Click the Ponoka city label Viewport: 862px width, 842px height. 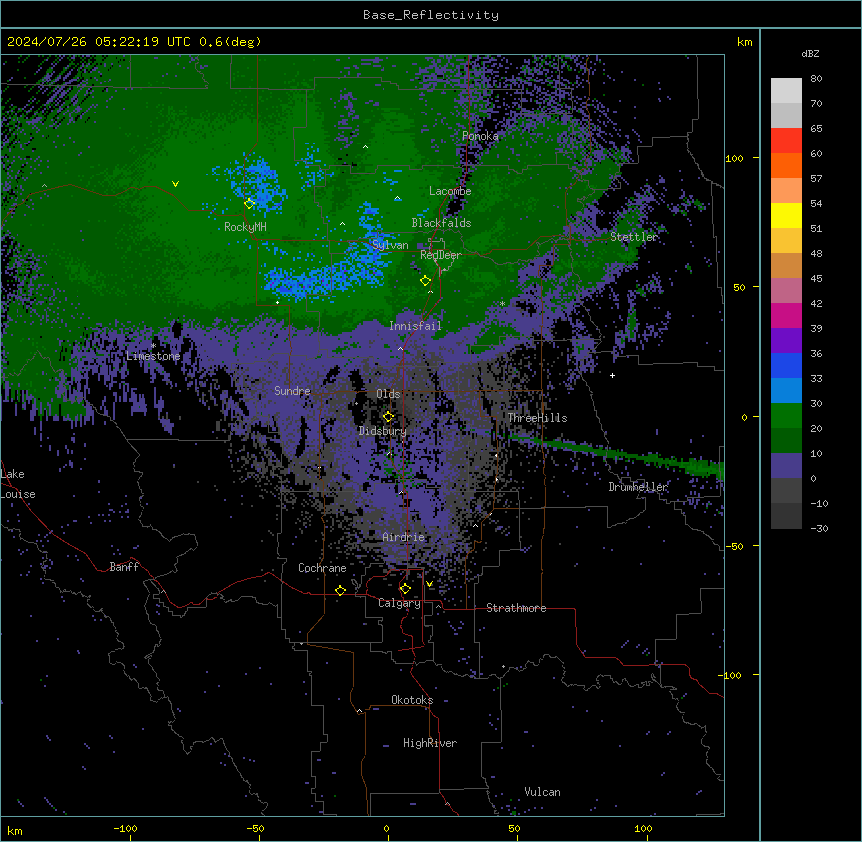[x=480, y=136]
